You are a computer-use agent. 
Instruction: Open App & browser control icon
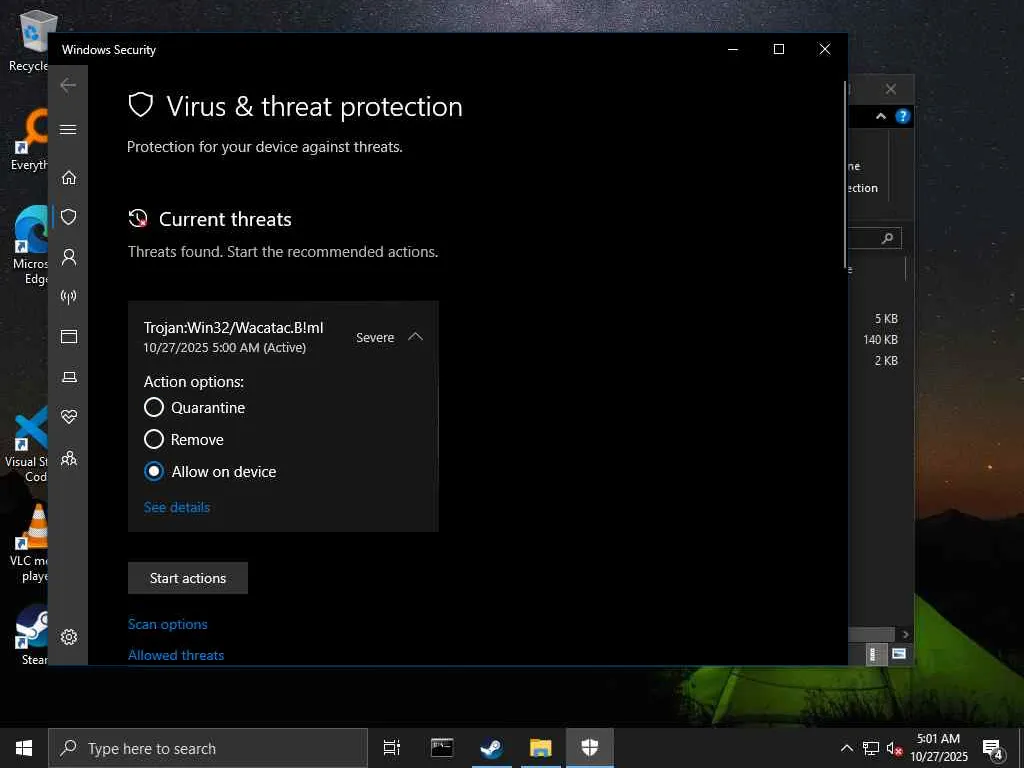pyautogui.click(x=69, y=336)
